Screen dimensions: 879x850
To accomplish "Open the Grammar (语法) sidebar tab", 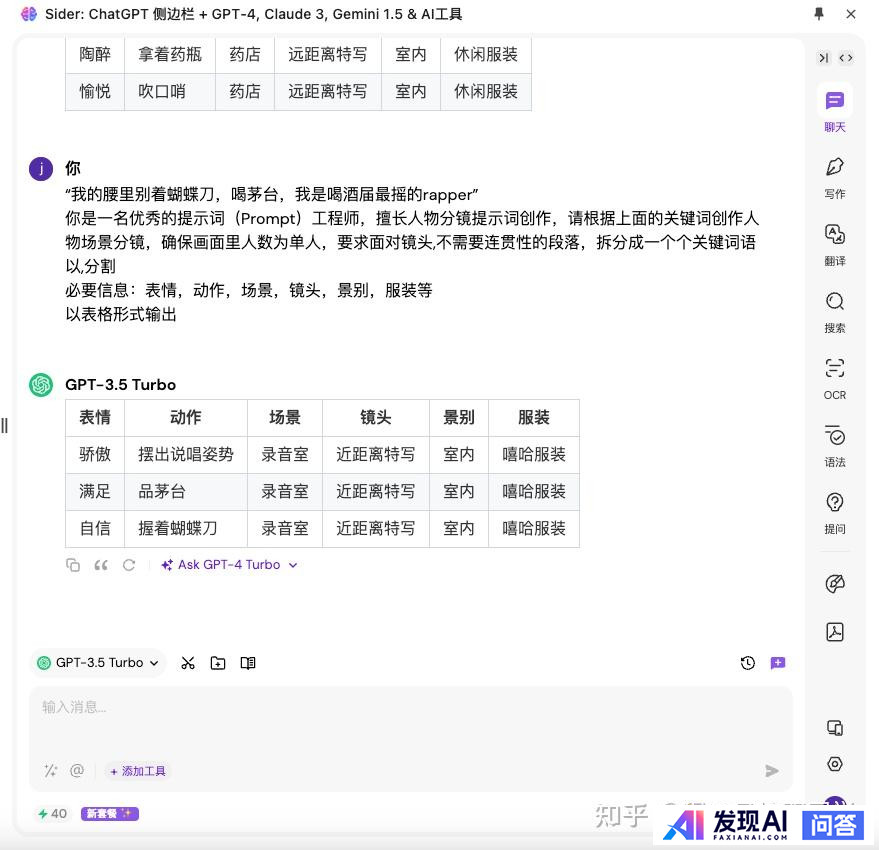I will [x=834, y=446].
